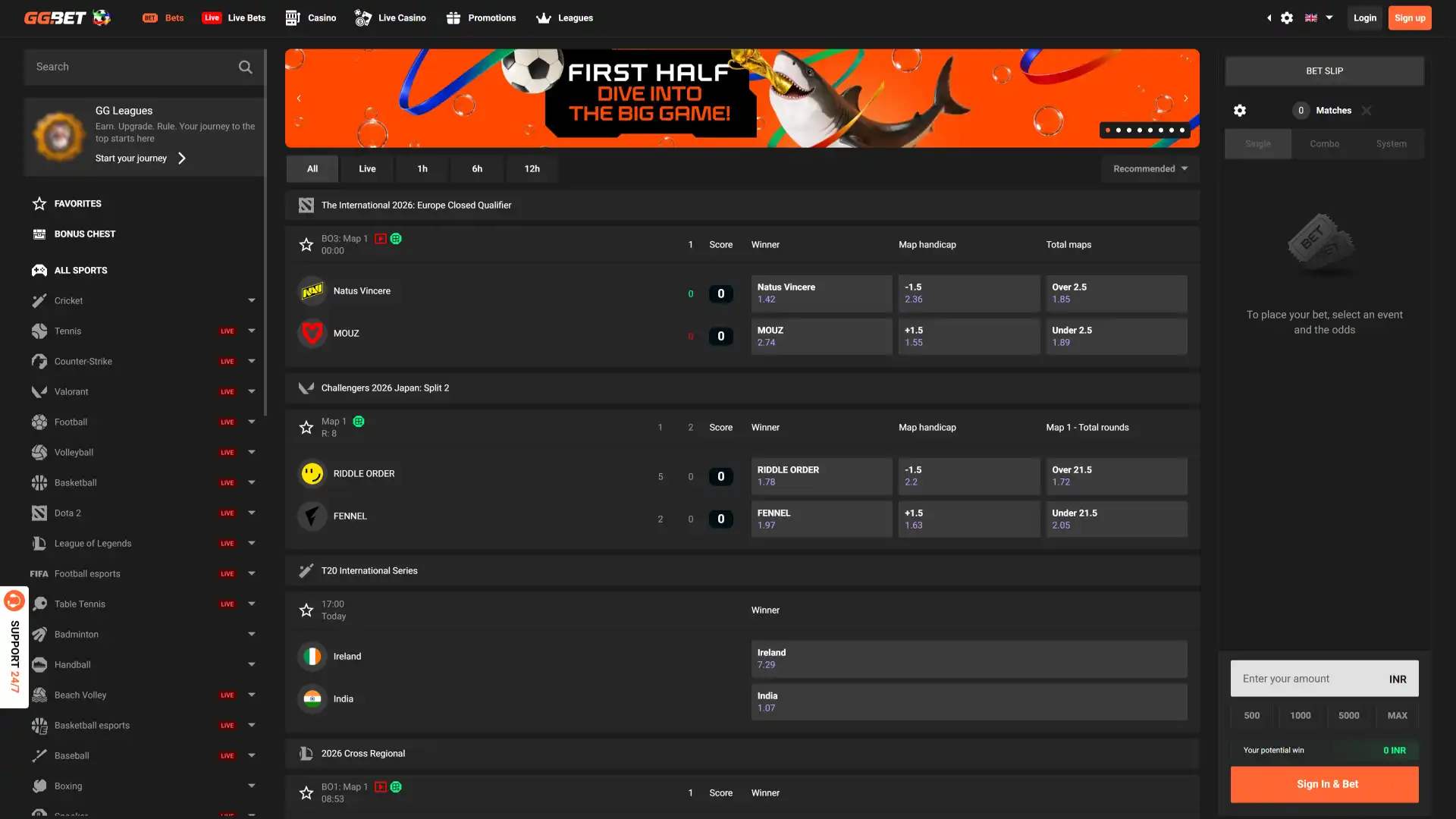
Task: Open the Recommended sort dropdown
Action: 1150,168
